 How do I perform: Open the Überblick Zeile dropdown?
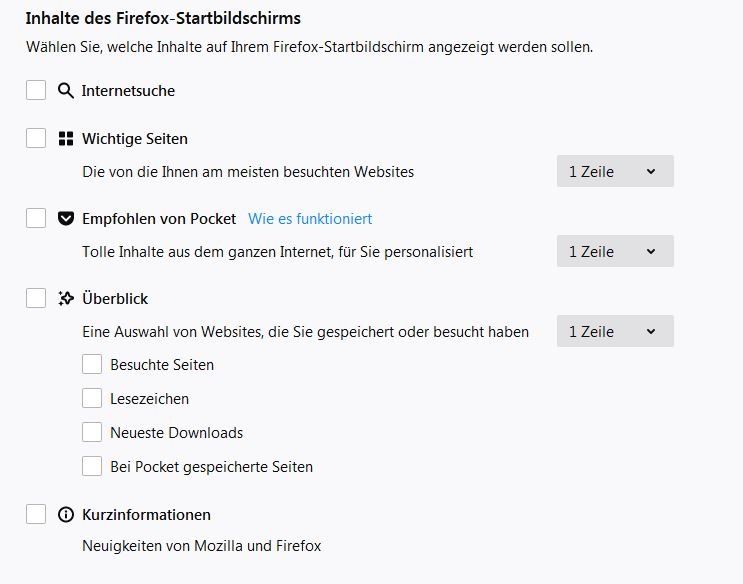pos(614,331)
